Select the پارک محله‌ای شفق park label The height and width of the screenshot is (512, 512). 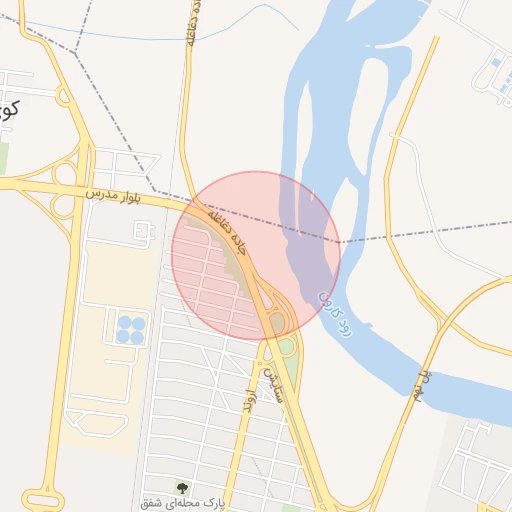coord(183,503)
